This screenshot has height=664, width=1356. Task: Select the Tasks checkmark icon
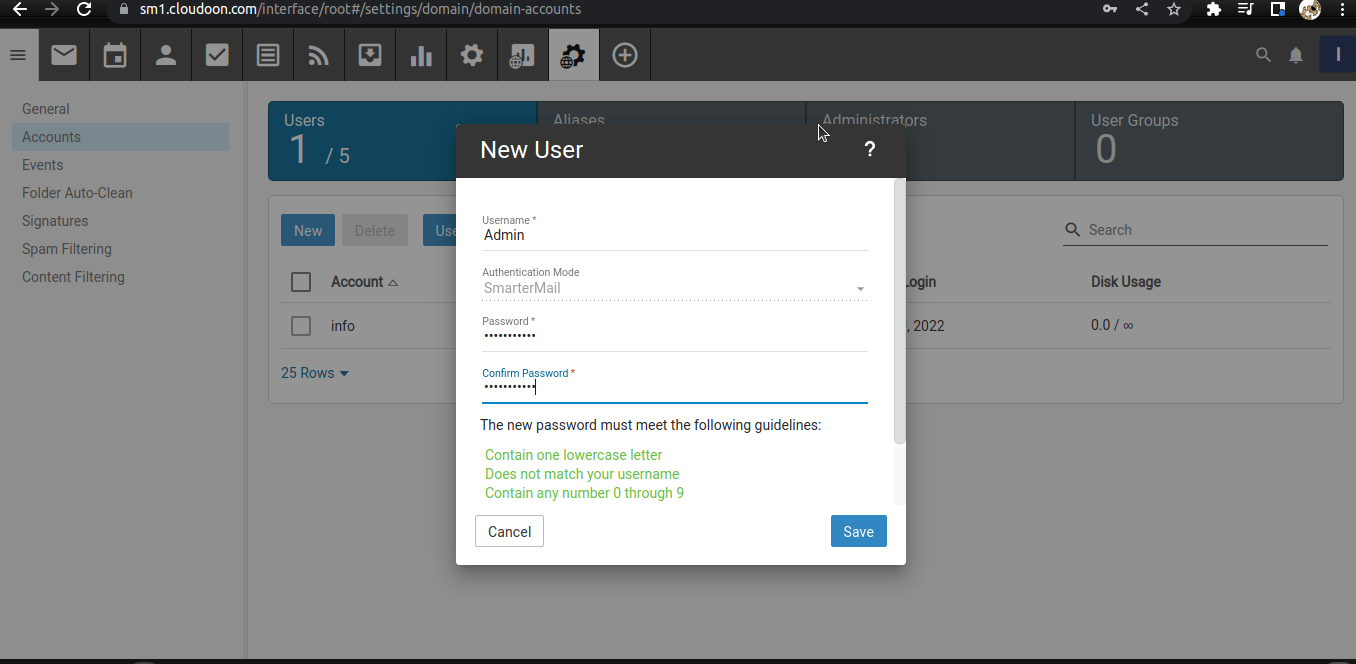tap(216, 54)
